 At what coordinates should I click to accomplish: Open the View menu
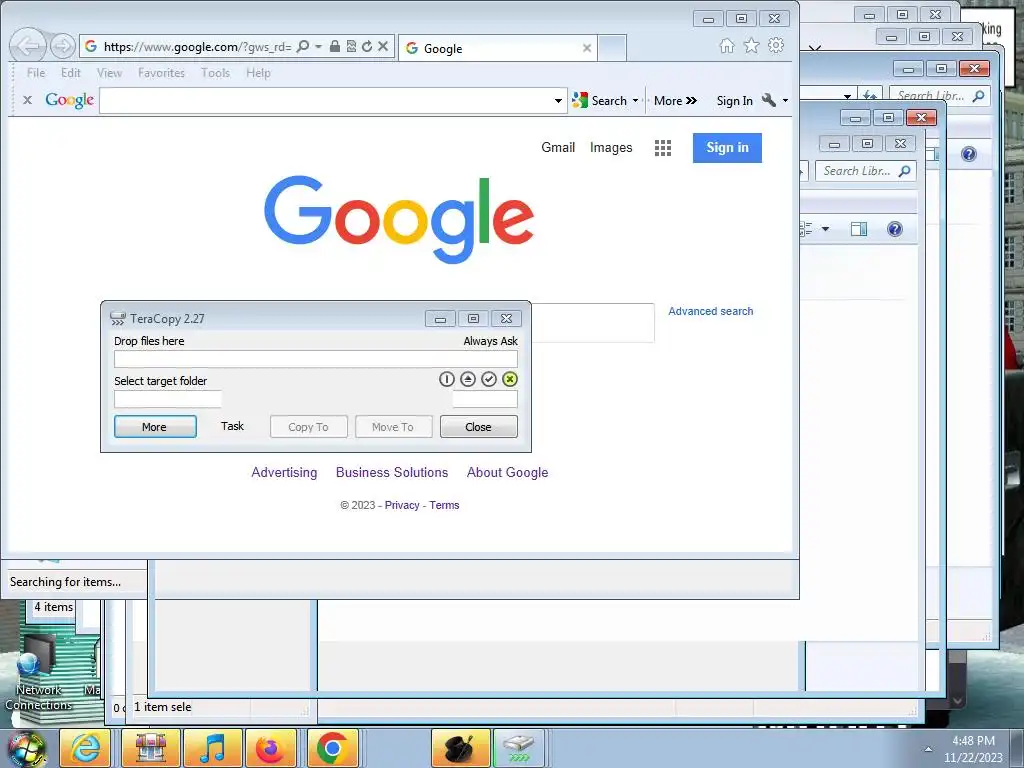[109, 72]
